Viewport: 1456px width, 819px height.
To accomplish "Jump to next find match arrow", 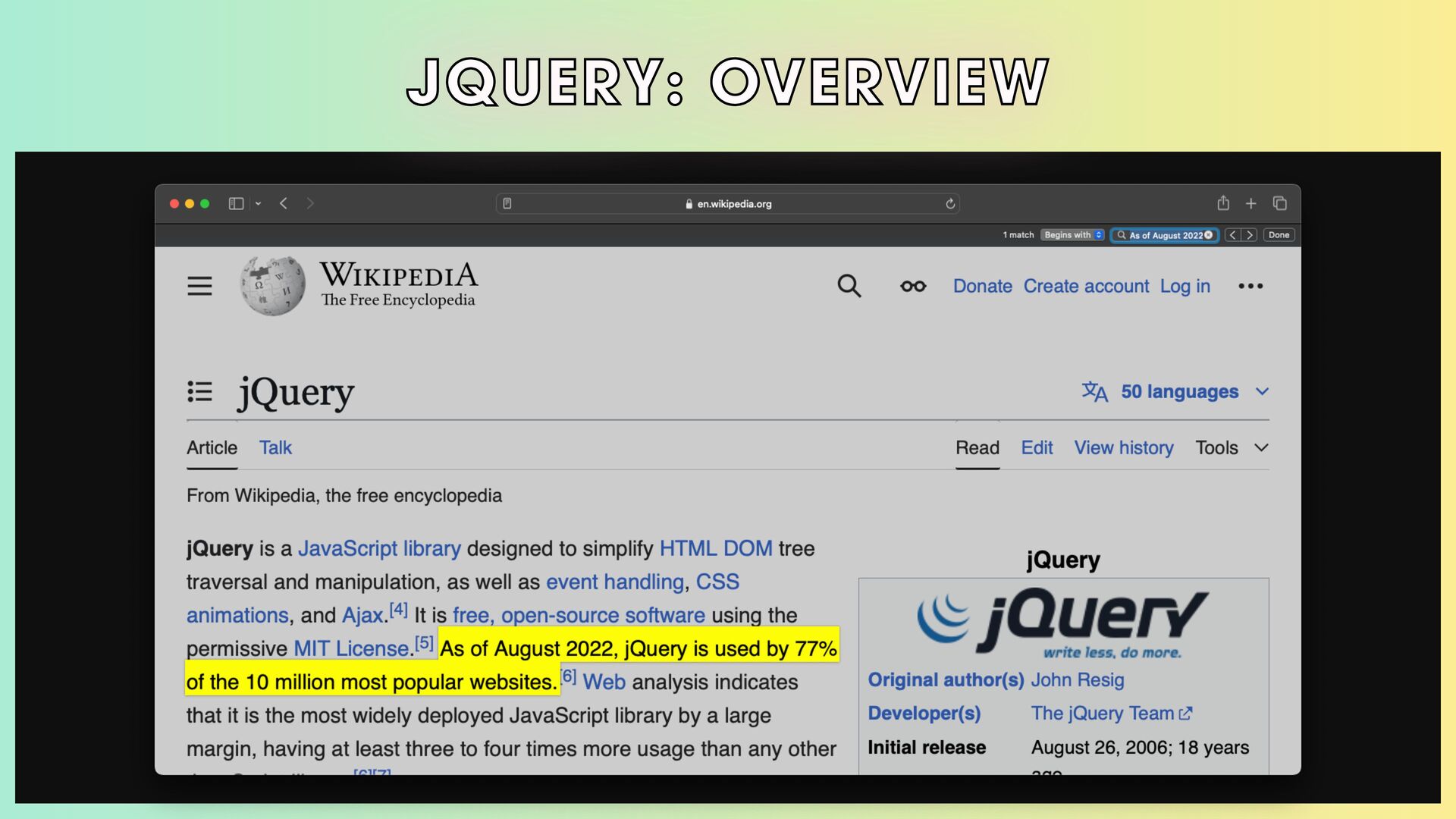I will 1250,235.
